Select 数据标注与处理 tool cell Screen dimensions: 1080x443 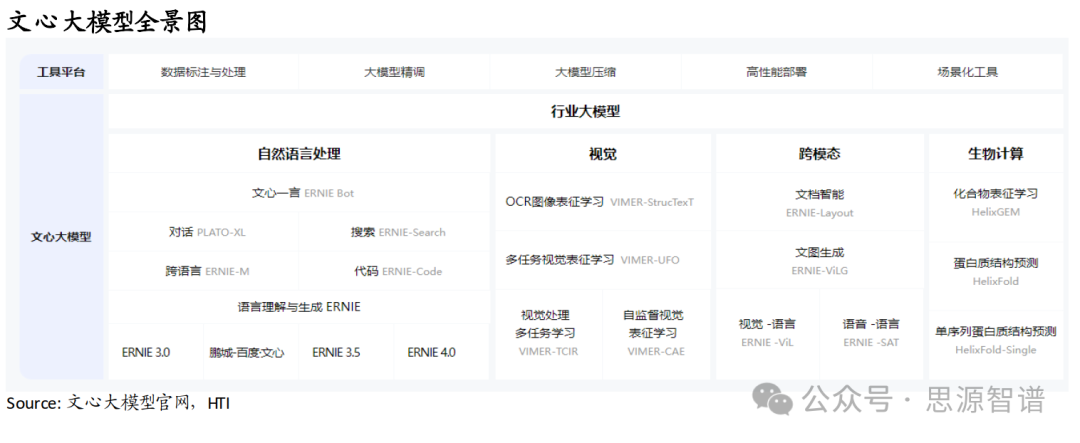point(203,72)
